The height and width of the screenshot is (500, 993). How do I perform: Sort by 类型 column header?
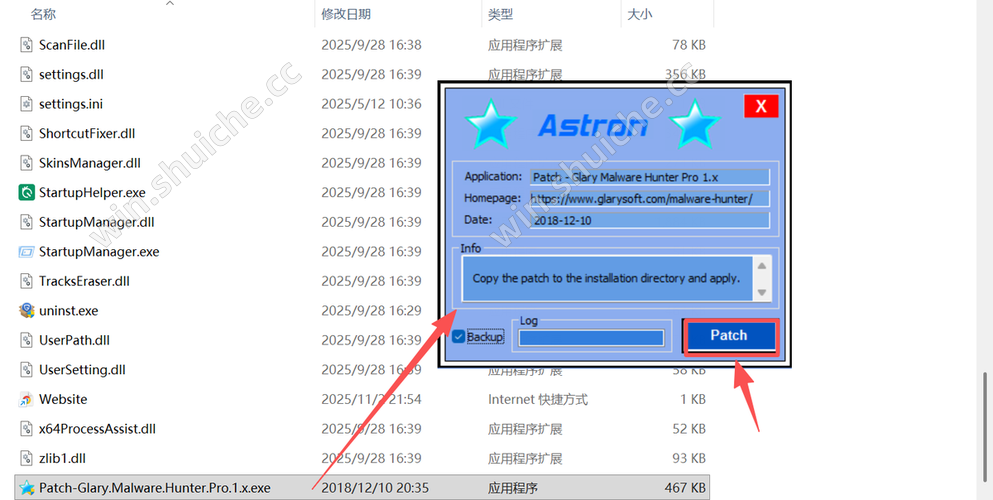(500, 14)
